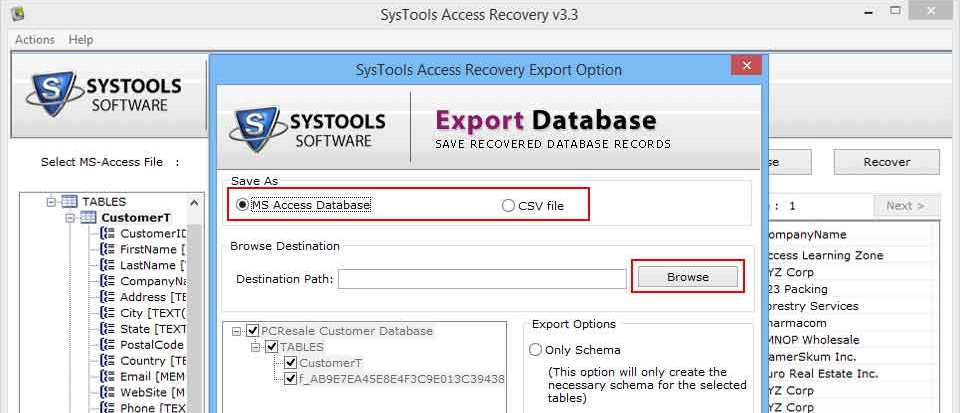Screen dimensions: 960x413
Task: Select the FirstName field in main tree
Action: pos(152,249)
